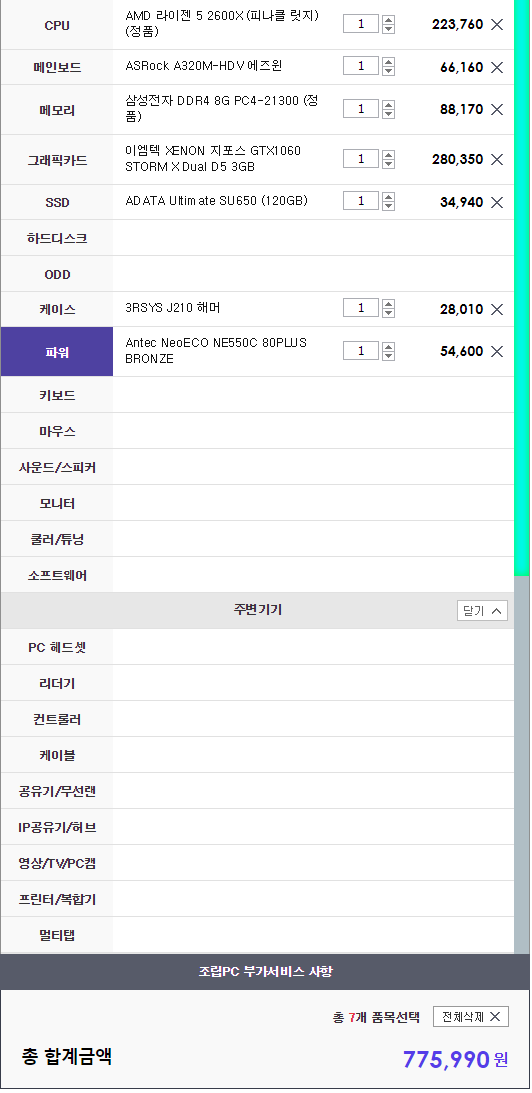
Task: Delete the 3RSYS J210 case item
Action: [x=496, y=309]
